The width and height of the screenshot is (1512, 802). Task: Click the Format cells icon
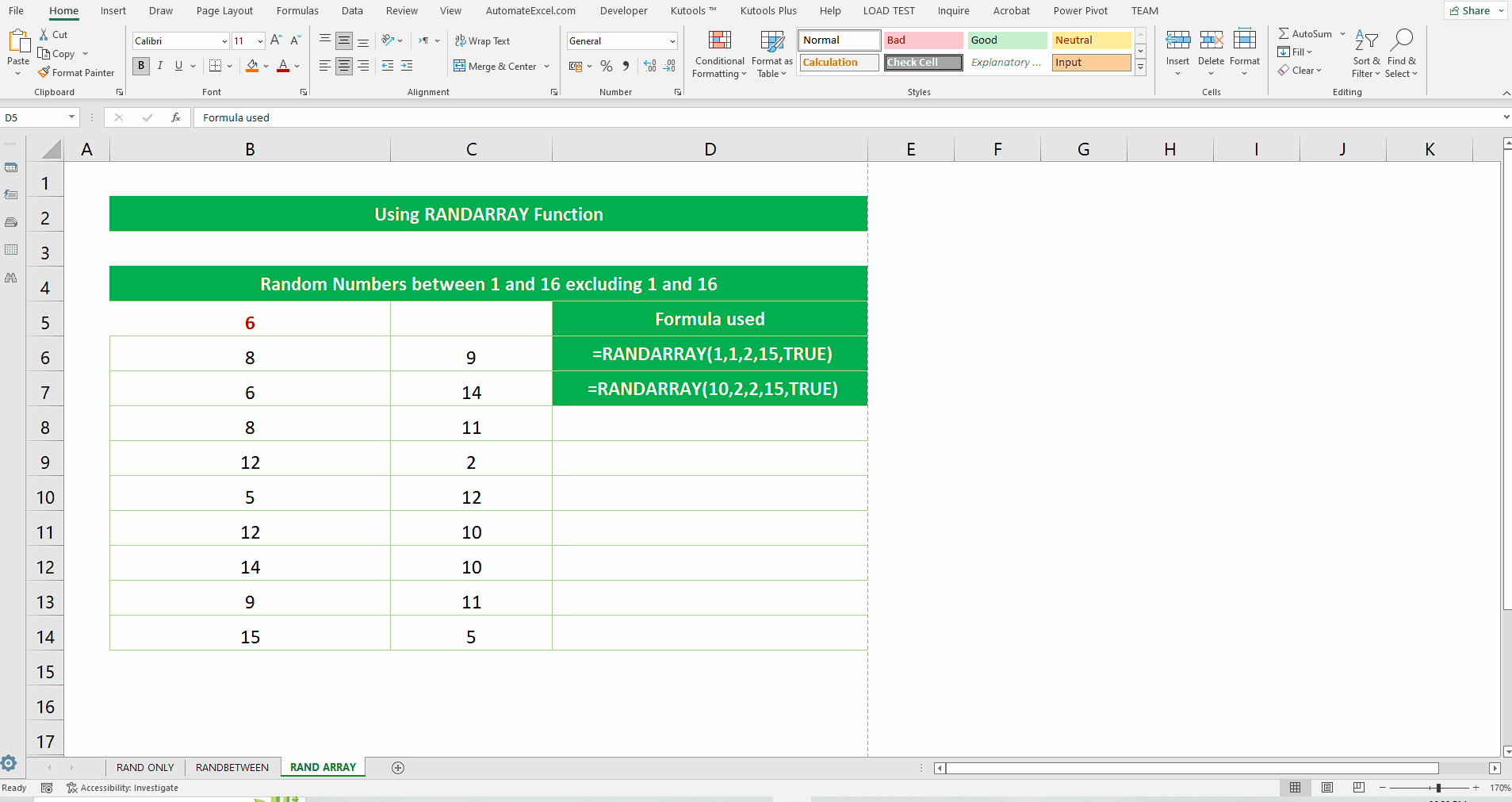(x=1245, y=40)
